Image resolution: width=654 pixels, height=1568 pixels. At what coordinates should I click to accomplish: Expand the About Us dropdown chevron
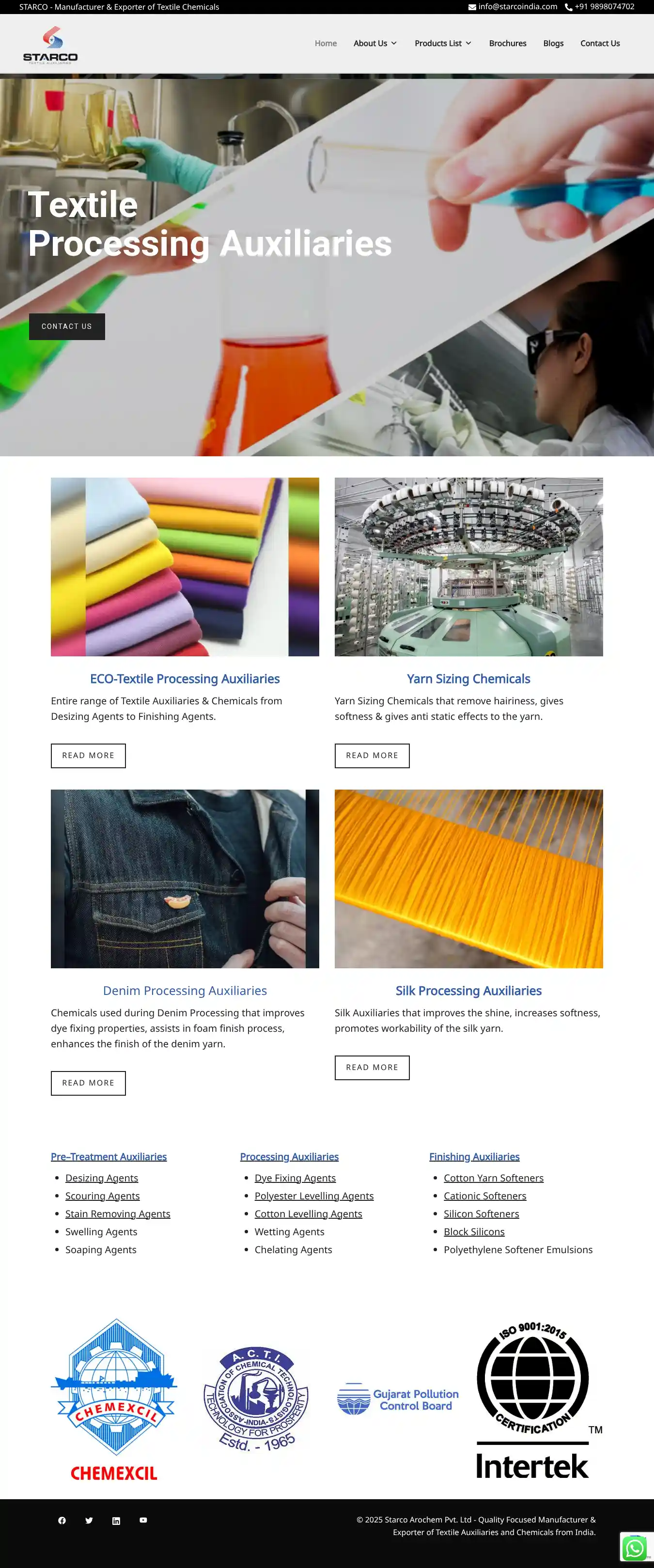click(394, 43)
